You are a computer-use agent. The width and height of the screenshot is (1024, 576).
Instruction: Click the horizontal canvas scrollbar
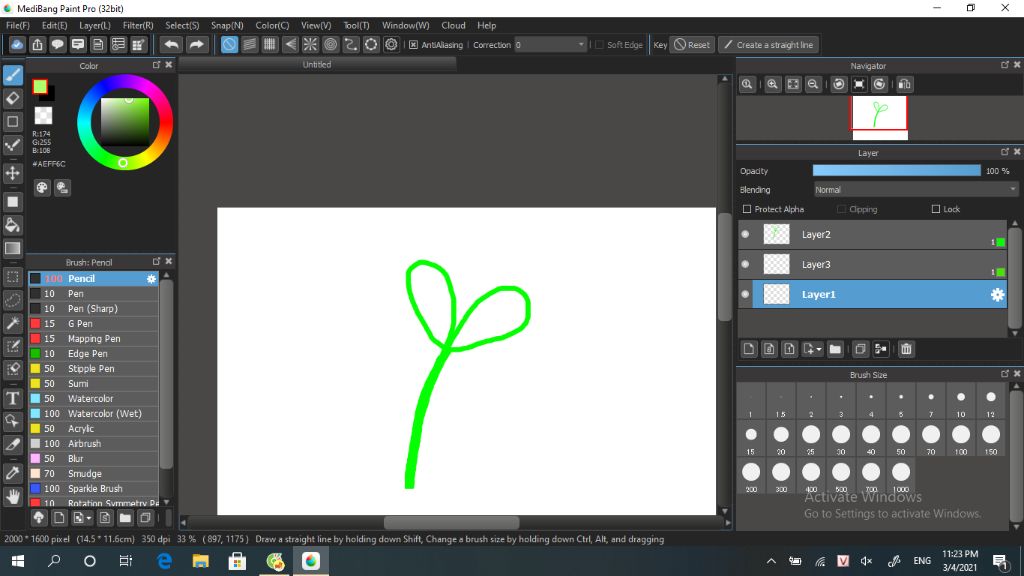point(452,522)
